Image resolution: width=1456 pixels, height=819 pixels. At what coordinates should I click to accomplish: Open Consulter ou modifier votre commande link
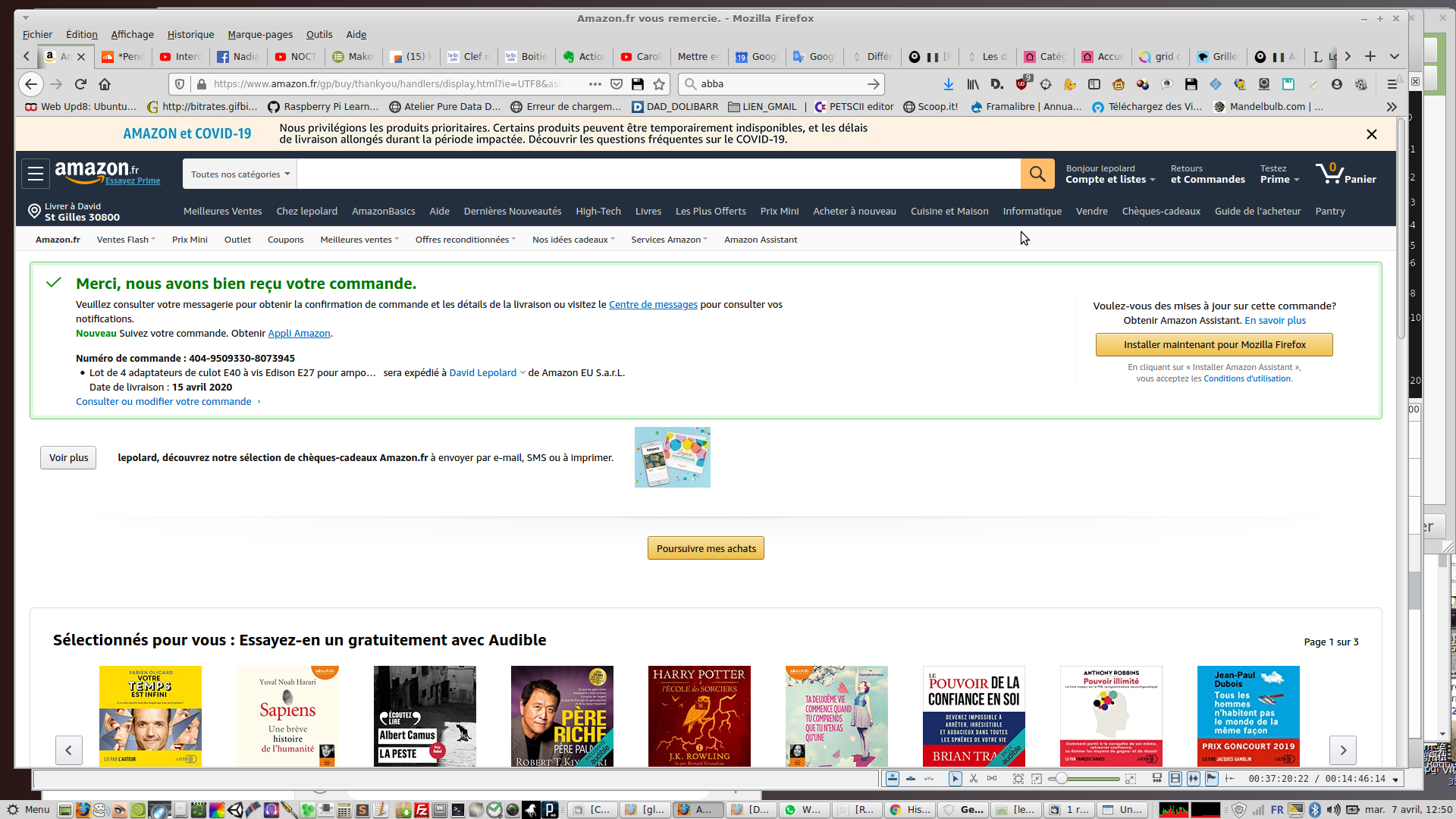click(164, 402)
